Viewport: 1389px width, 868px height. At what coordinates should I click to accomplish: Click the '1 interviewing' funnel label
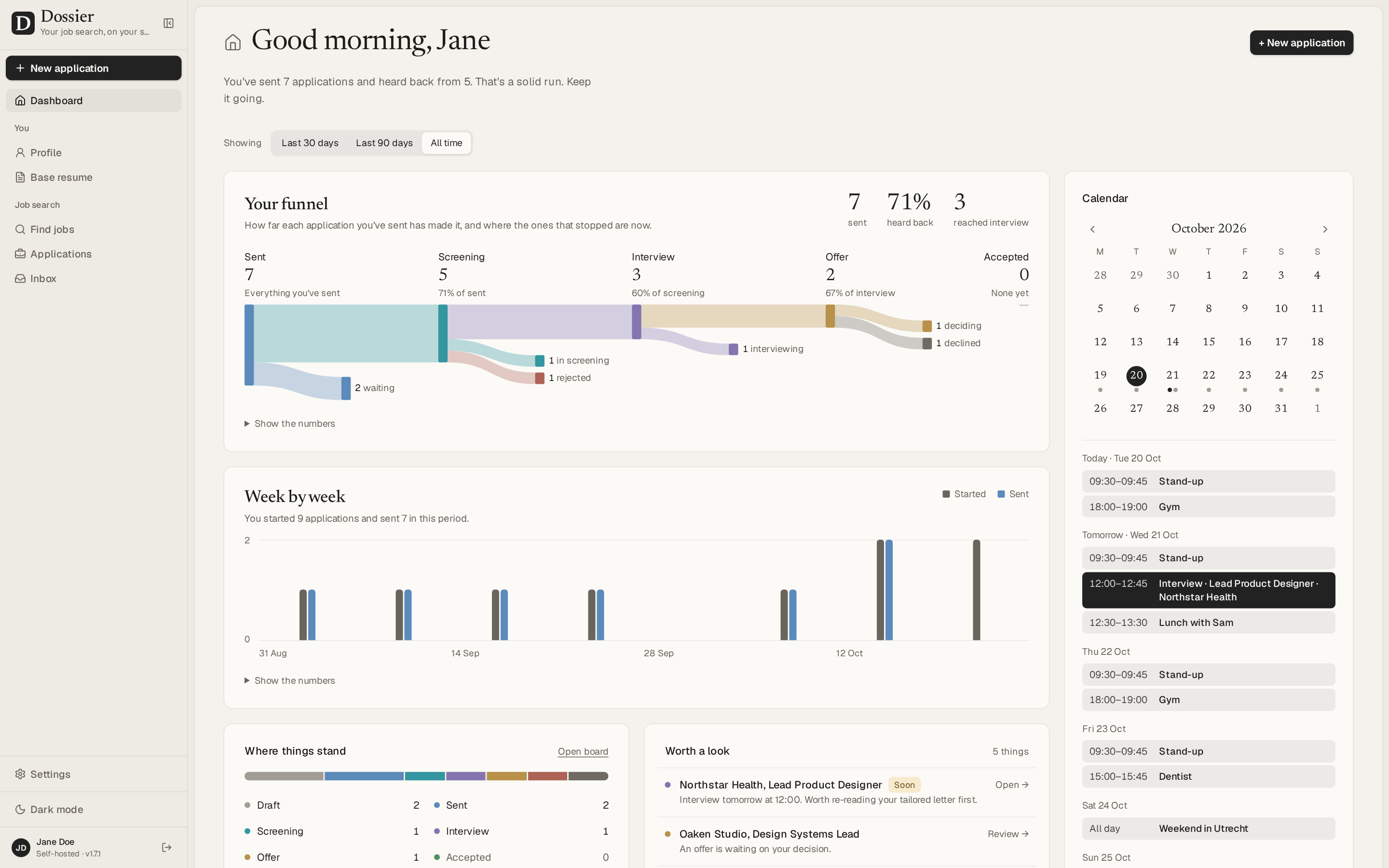point(773,349)
